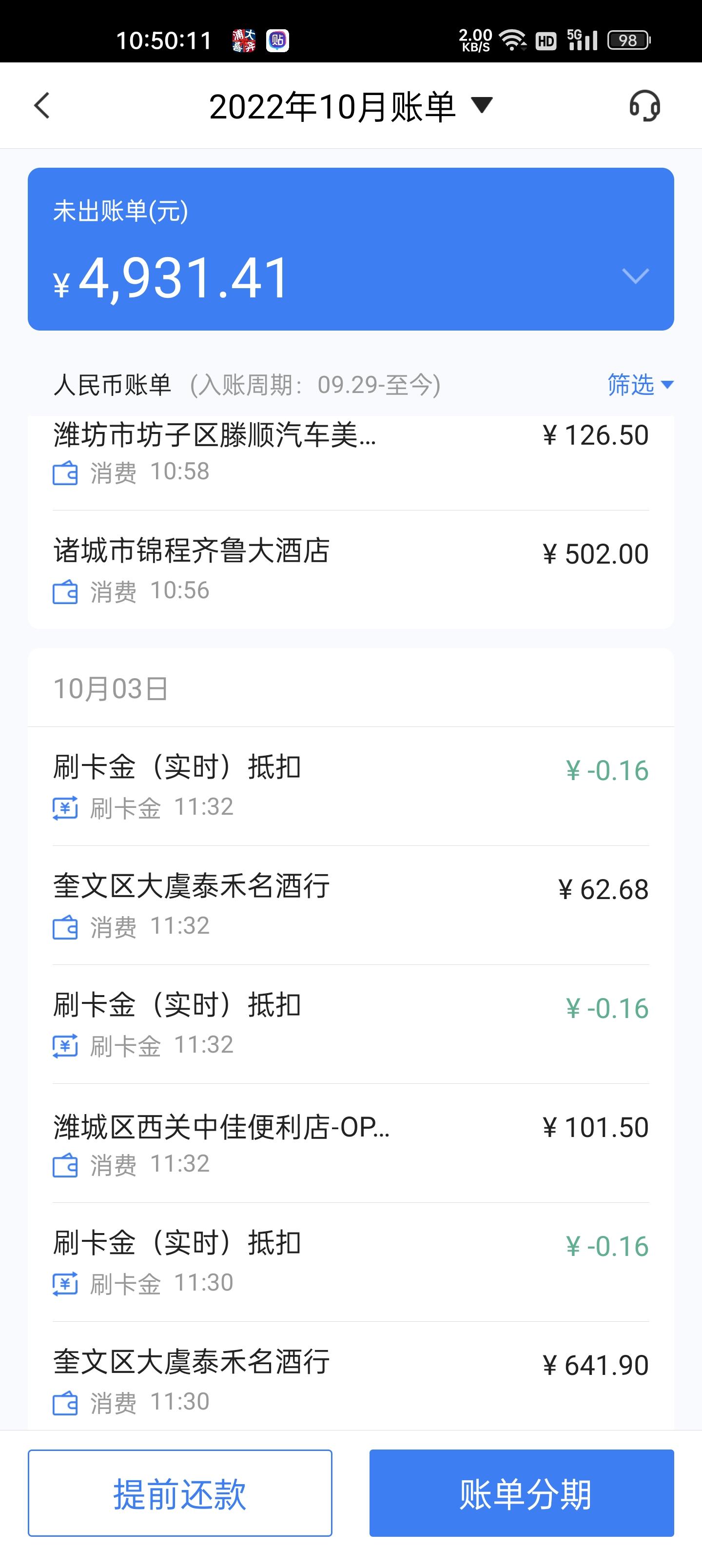Viewport: 702px width, 1568px height.
Task: Click the 提前还款 button
Action: (180, 1492)
